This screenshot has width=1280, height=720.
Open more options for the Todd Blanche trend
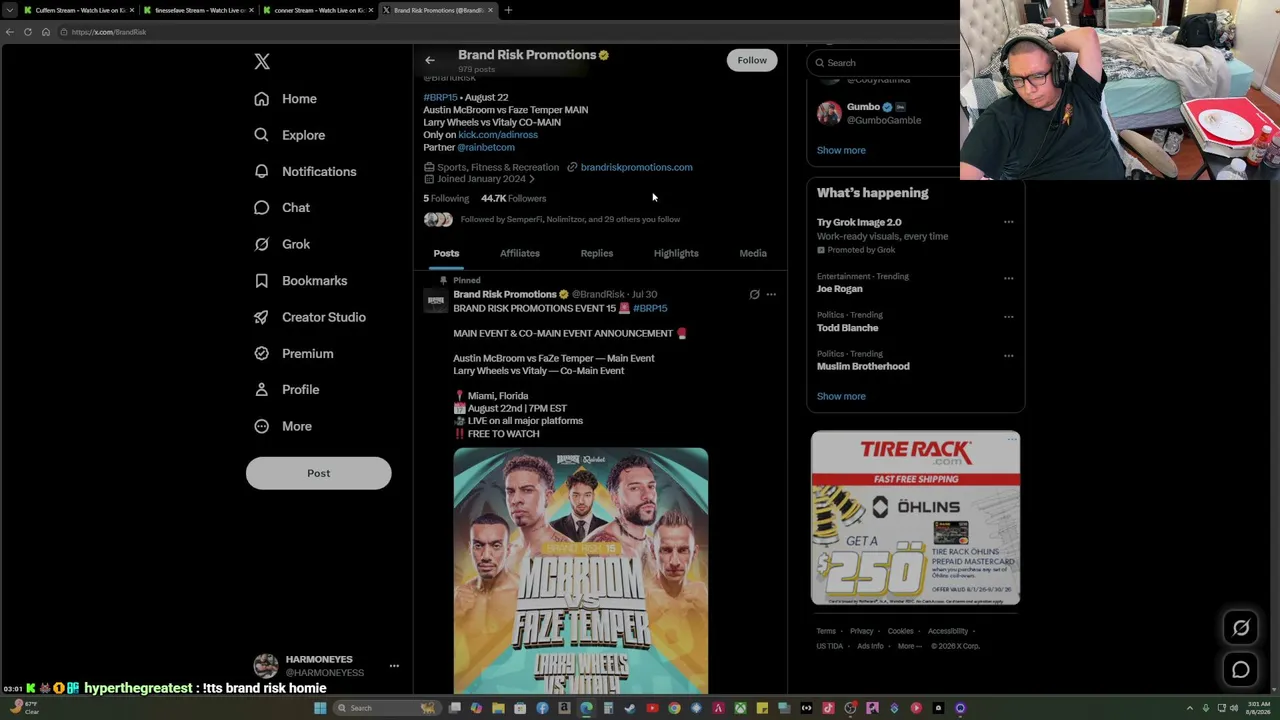point(1008,317)
